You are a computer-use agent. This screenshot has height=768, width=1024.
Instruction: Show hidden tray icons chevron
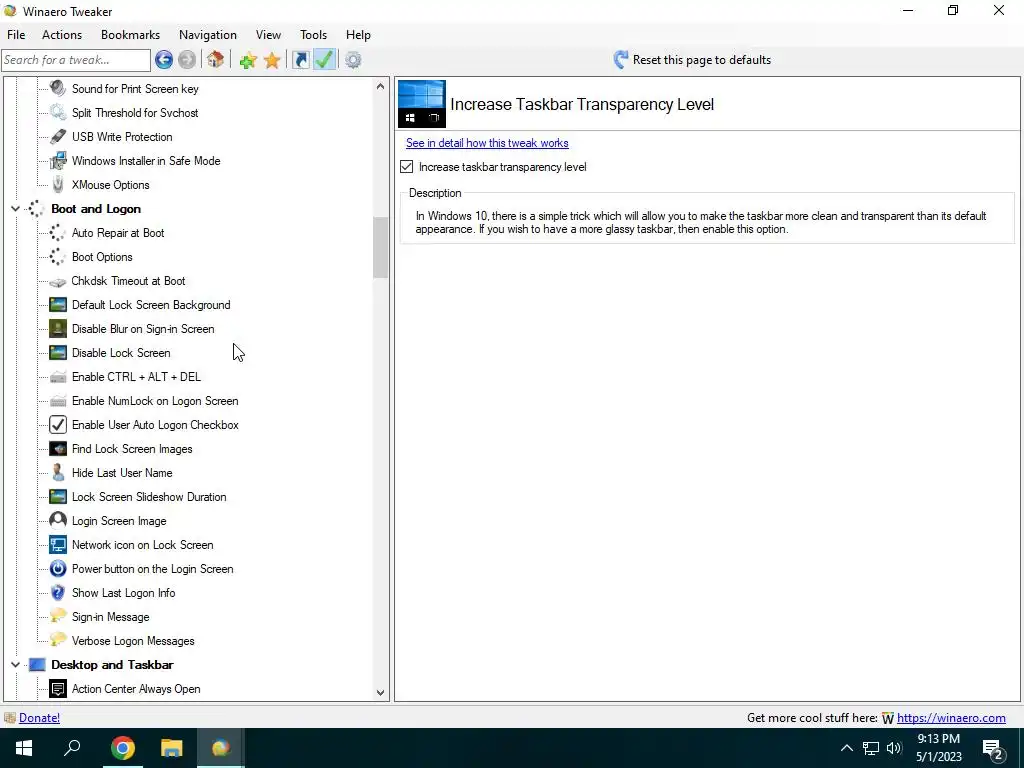[846, 748]
